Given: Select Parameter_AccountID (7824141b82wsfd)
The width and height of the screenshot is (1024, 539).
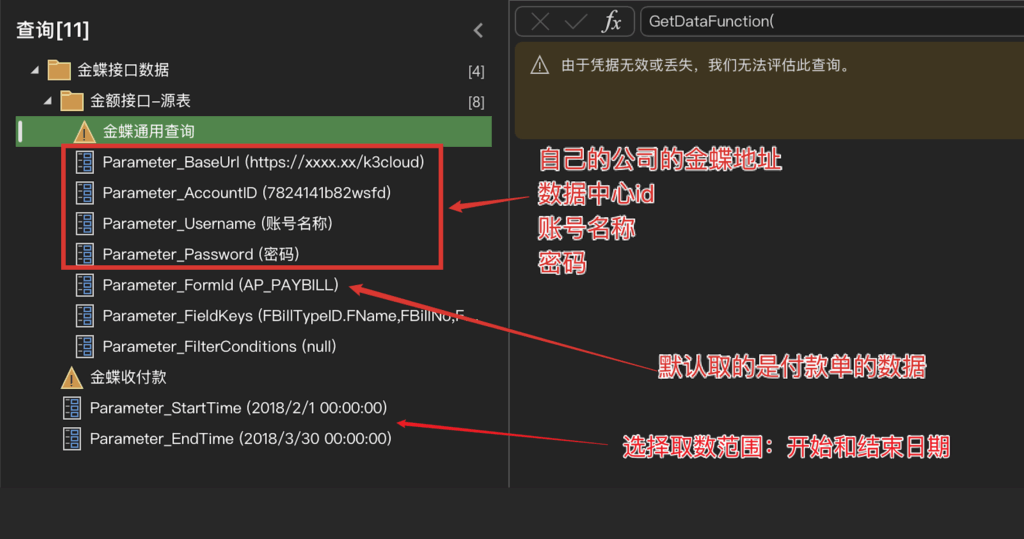Looking at the screenshot, I should (x=247, y=193).
